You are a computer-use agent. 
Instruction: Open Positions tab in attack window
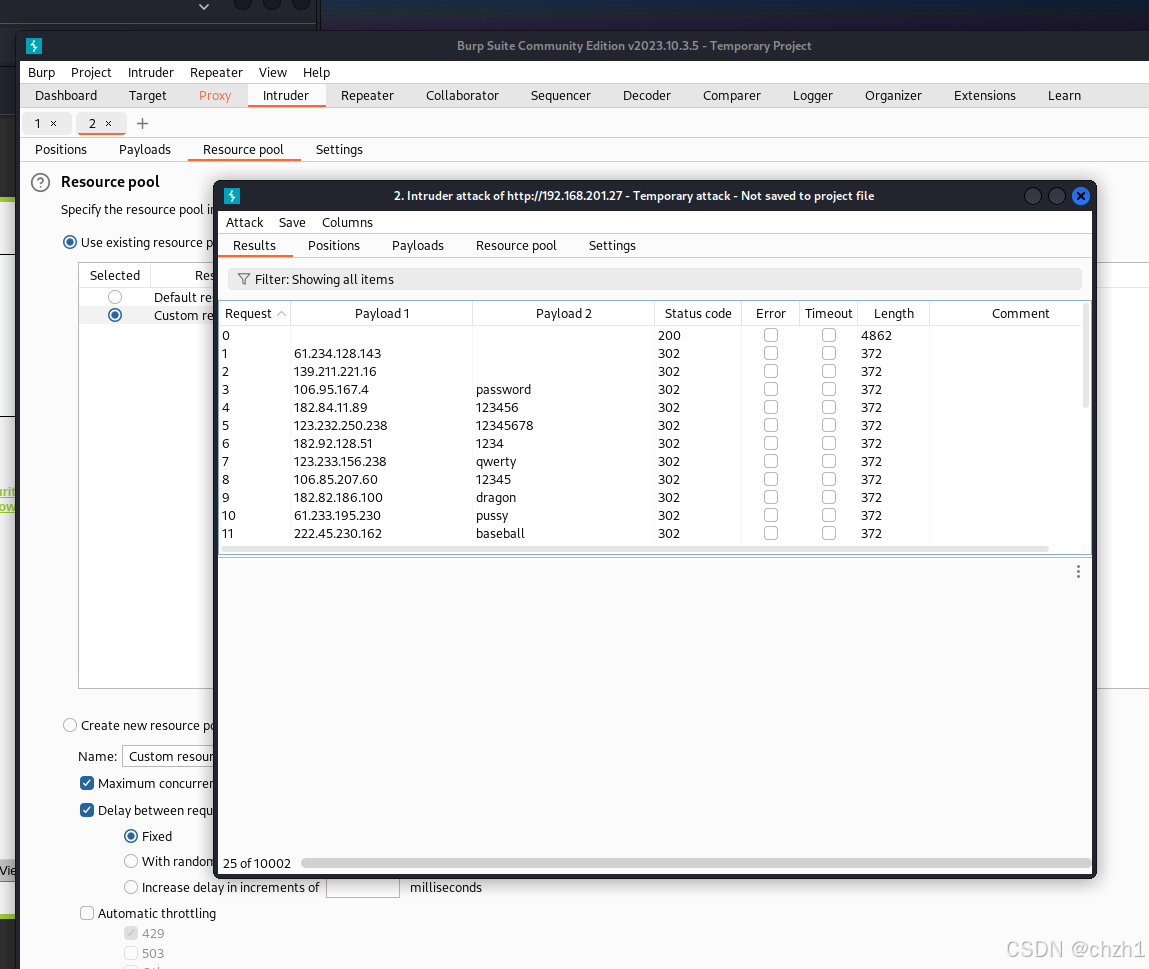pyautogui.click(x=334, y=246)
